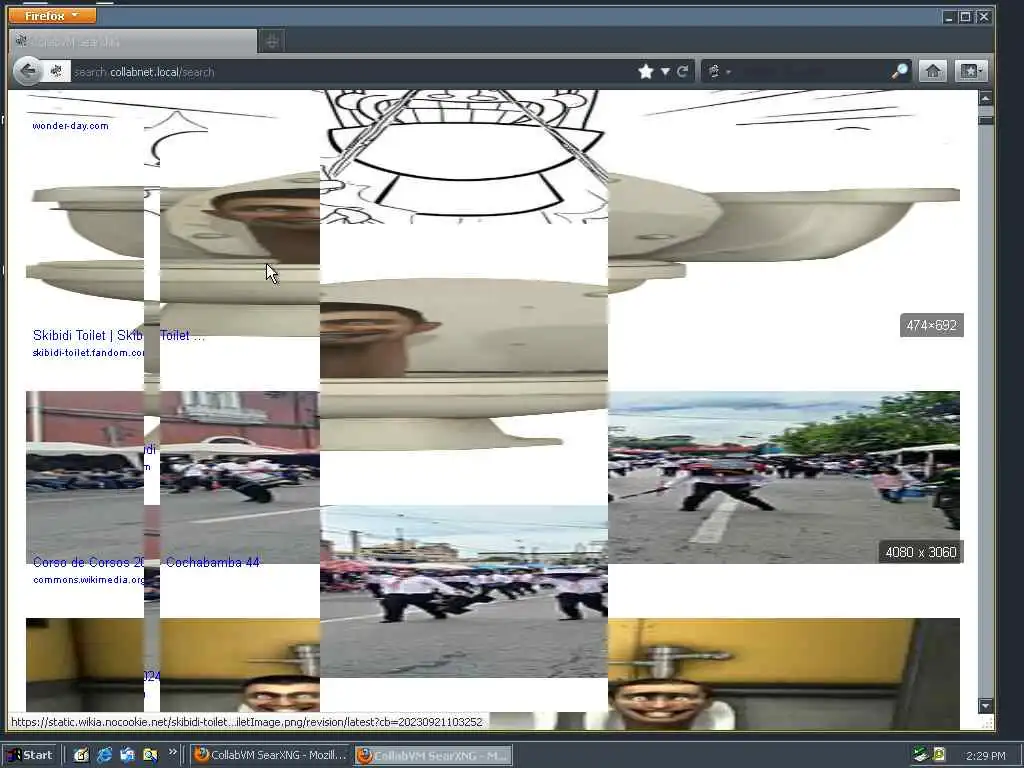Open the Bookmarks menu toolbar button
The width and height of the screenshot is (1024, 768).
970,71
